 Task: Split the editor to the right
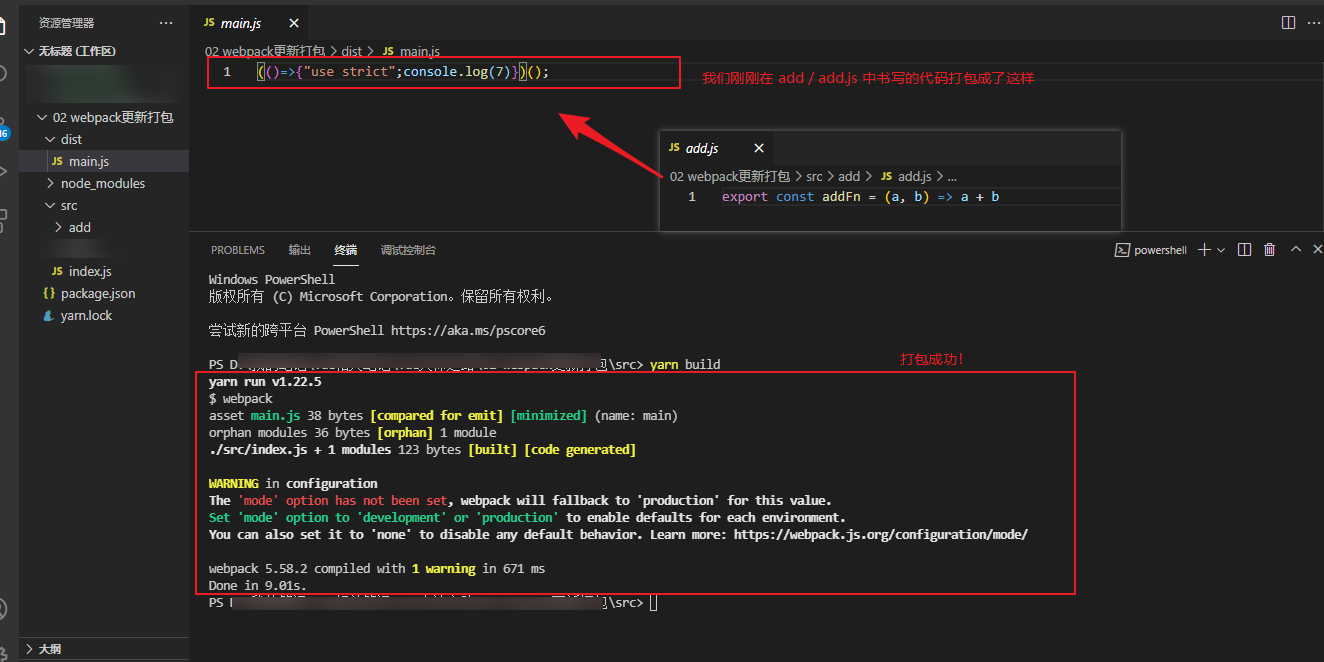pos(1288,22)
